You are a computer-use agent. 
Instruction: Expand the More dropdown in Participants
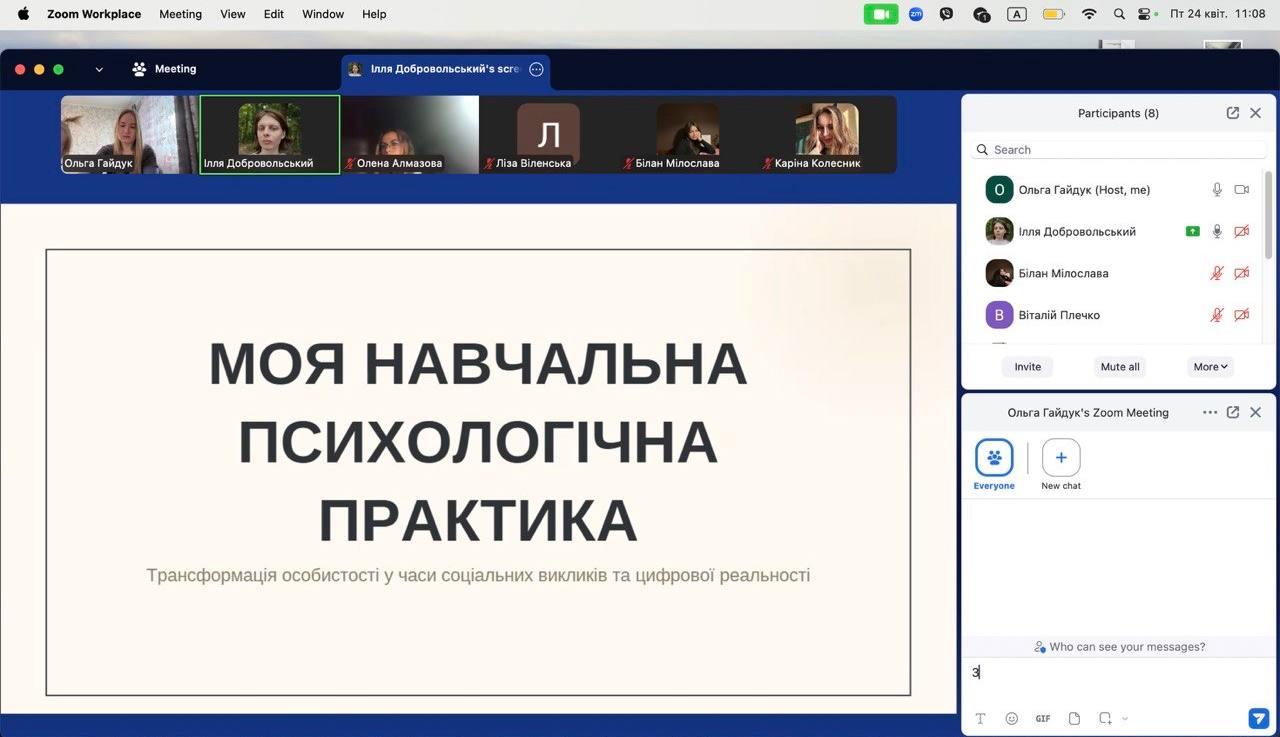click(1210, 367)
